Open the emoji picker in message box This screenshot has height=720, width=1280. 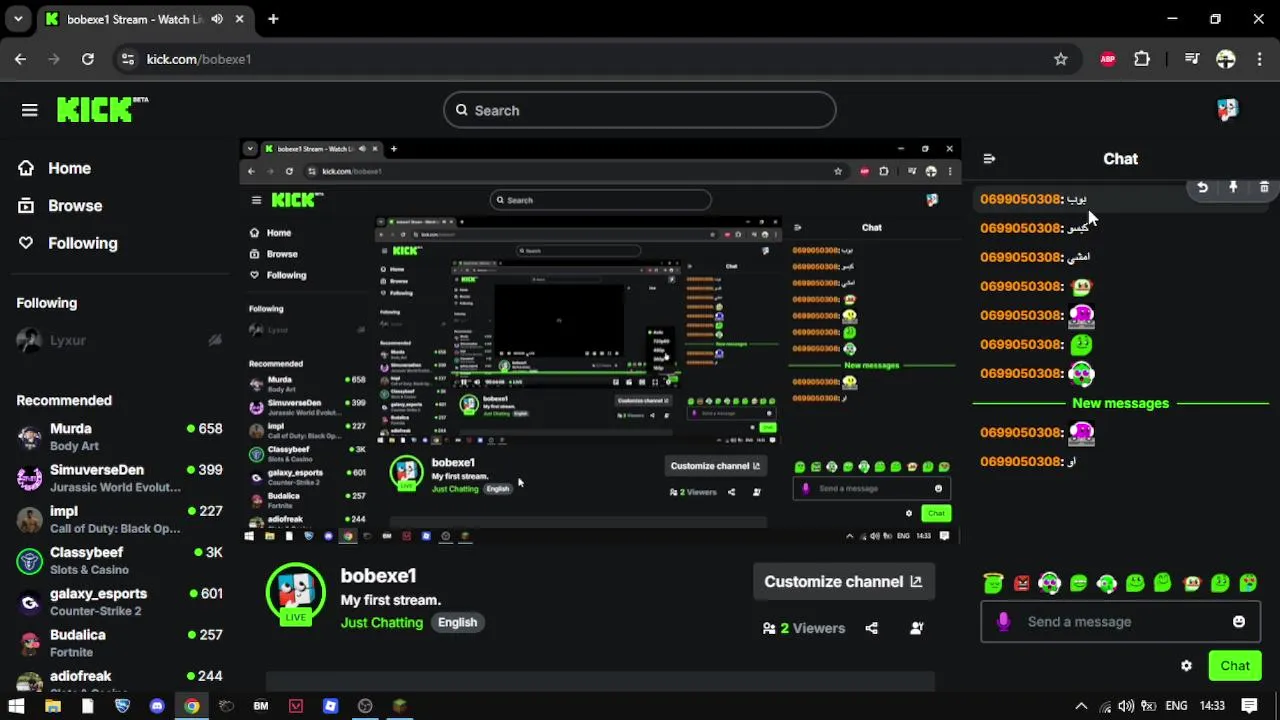pyautogui.click(x=1239, y=622)
